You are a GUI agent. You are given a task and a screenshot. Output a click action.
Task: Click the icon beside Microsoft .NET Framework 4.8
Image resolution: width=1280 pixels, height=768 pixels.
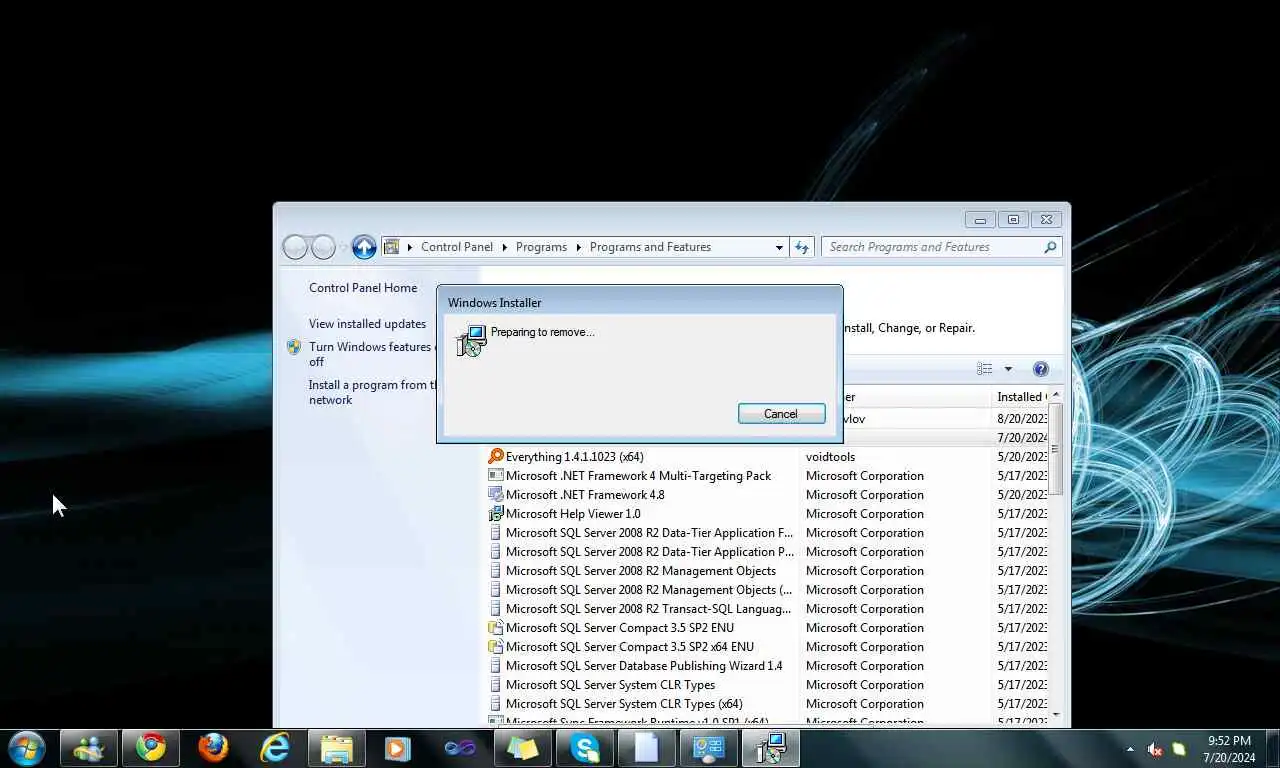[x=495, y=495]
